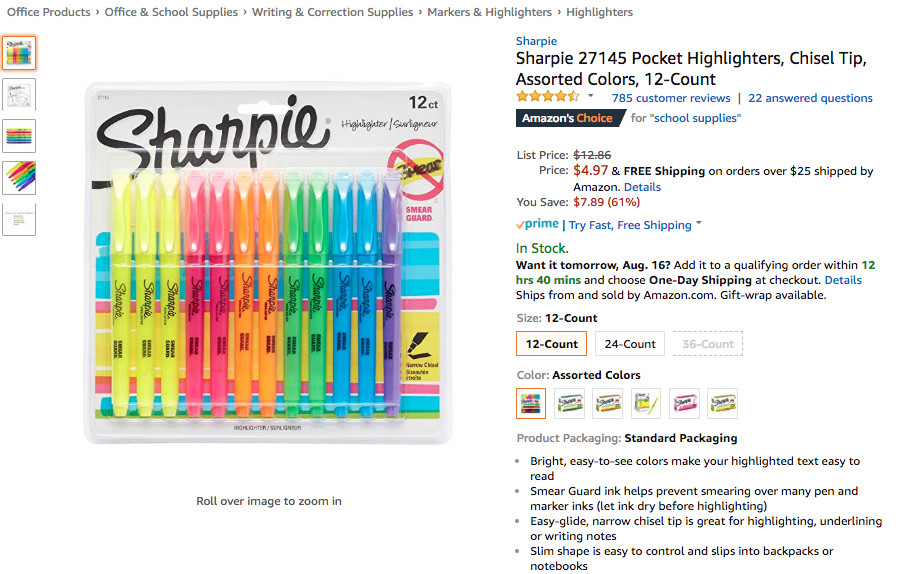
Task: View the stacked highlighters thumbnail
Action: pyautogui.click(x=19, y=136)
